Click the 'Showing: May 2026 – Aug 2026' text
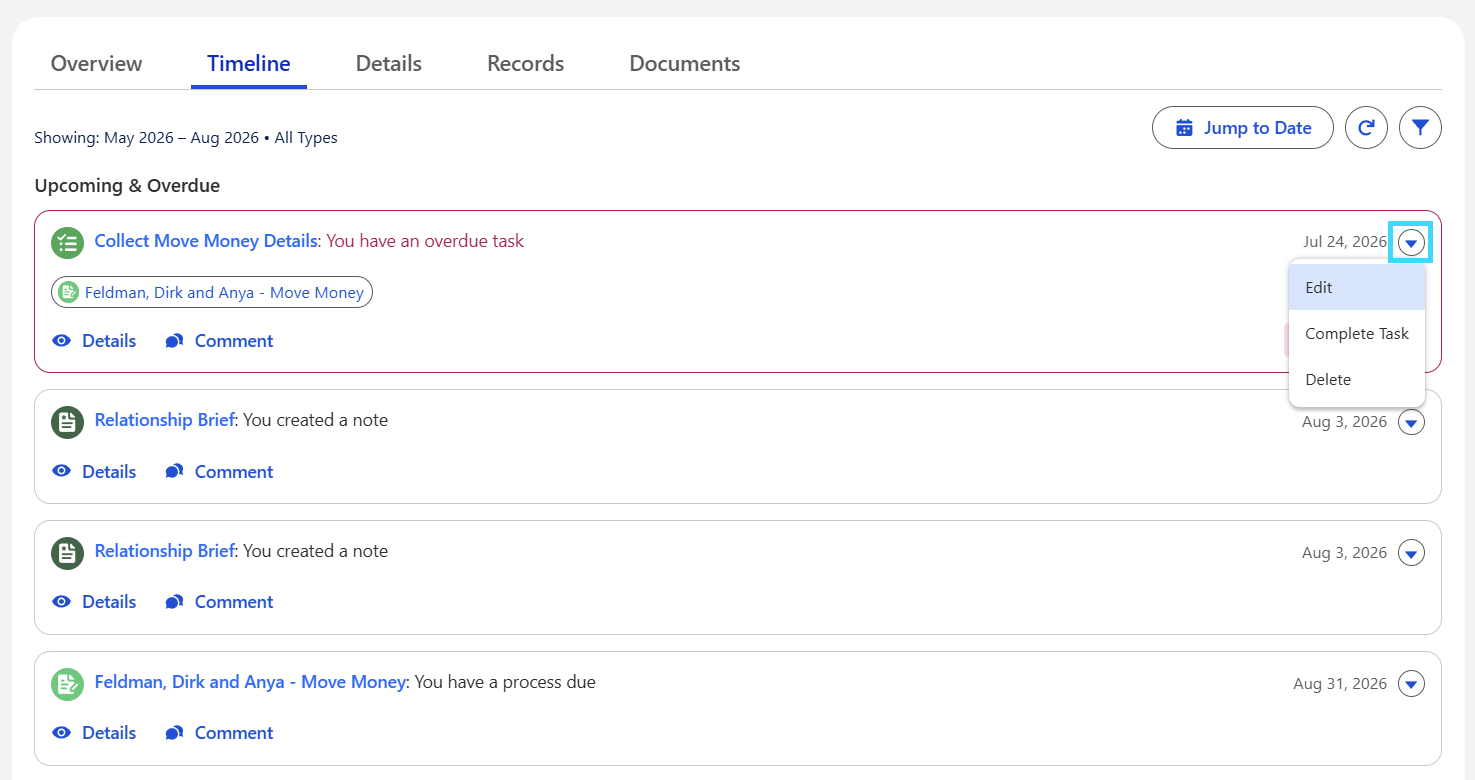1475x780 pixels. click(x=147, y=138)
